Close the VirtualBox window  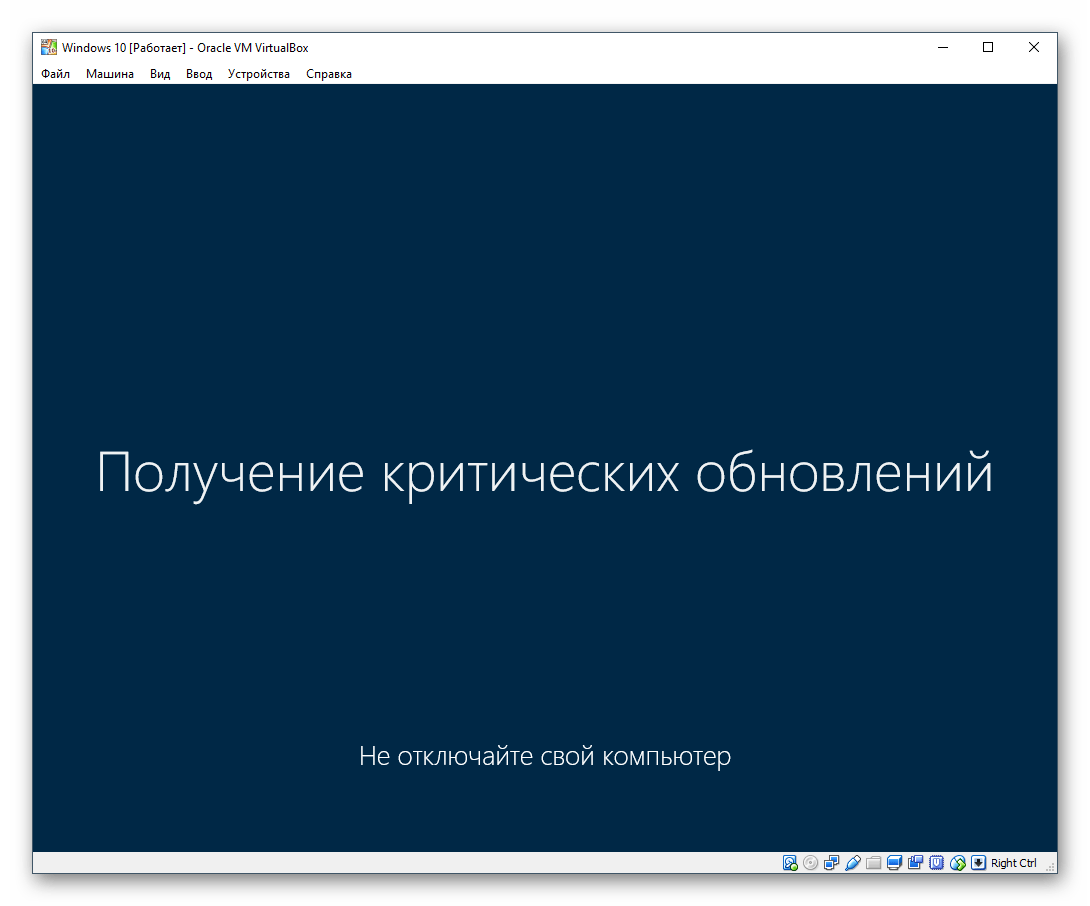(x=1034, y=47)
